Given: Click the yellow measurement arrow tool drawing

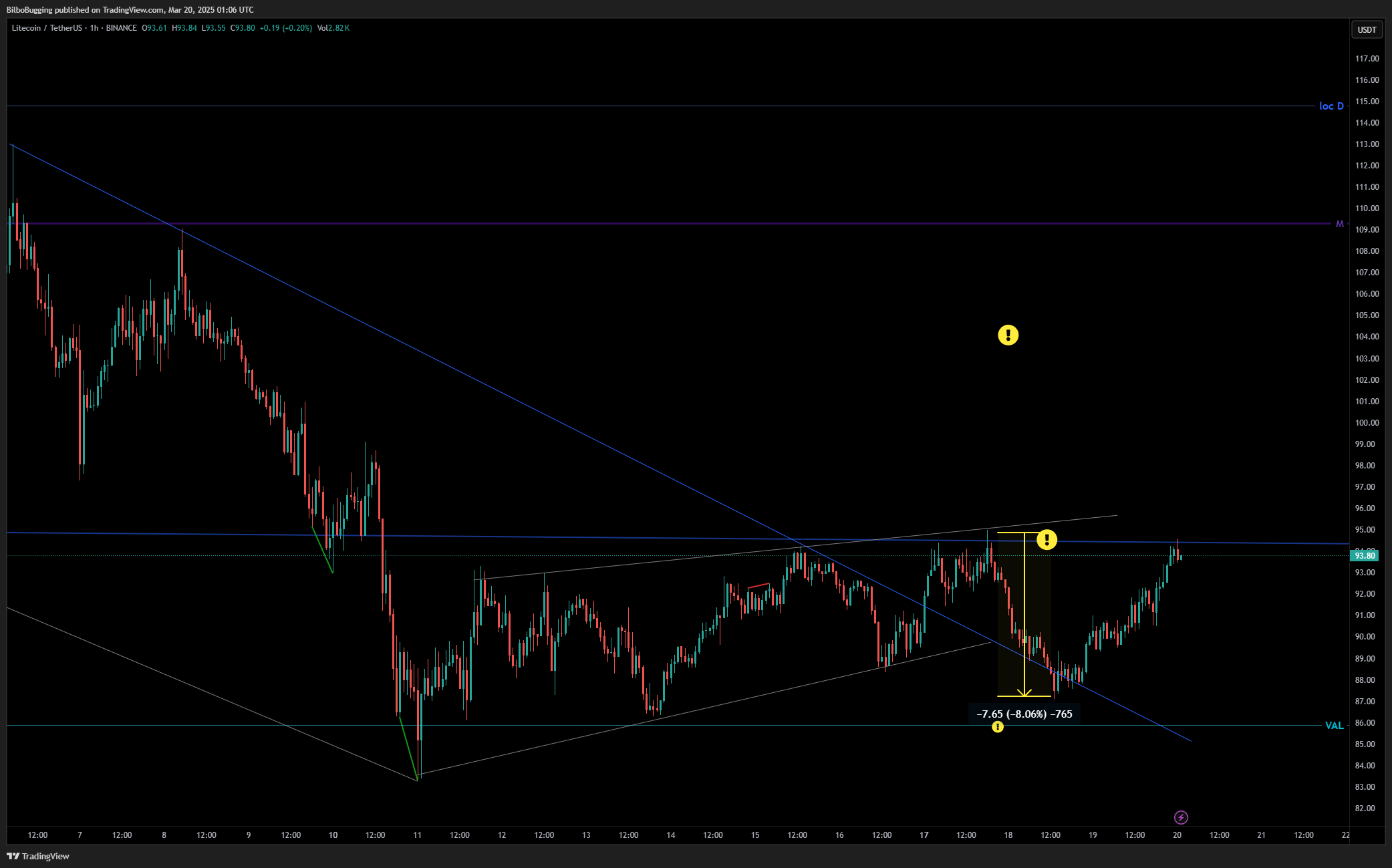Looking at the screenshot, I should coord(1024,615).
